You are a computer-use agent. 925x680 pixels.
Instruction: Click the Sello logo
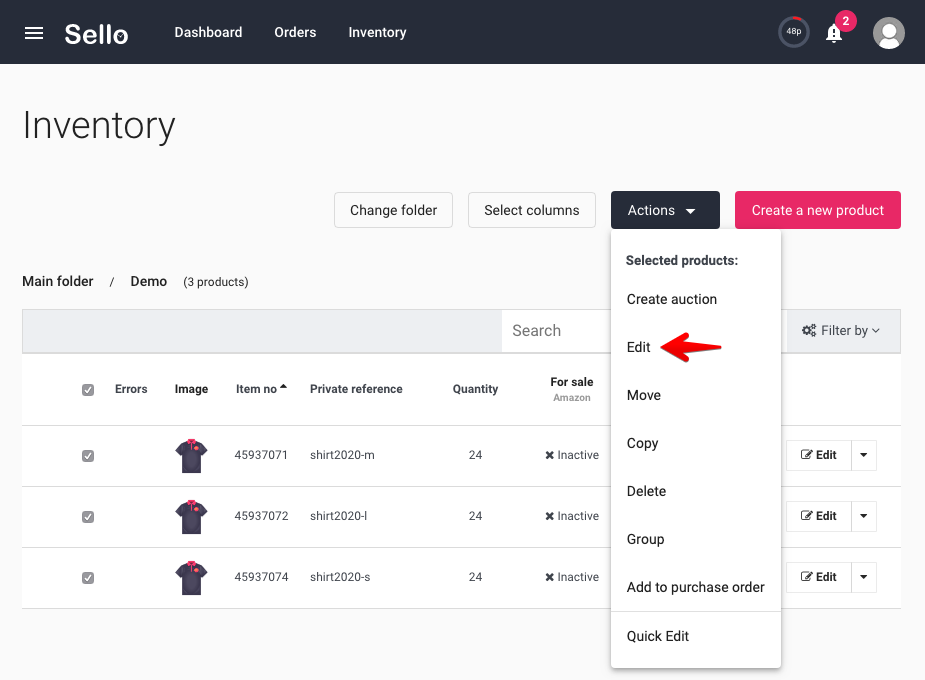(x=96, y=34)
